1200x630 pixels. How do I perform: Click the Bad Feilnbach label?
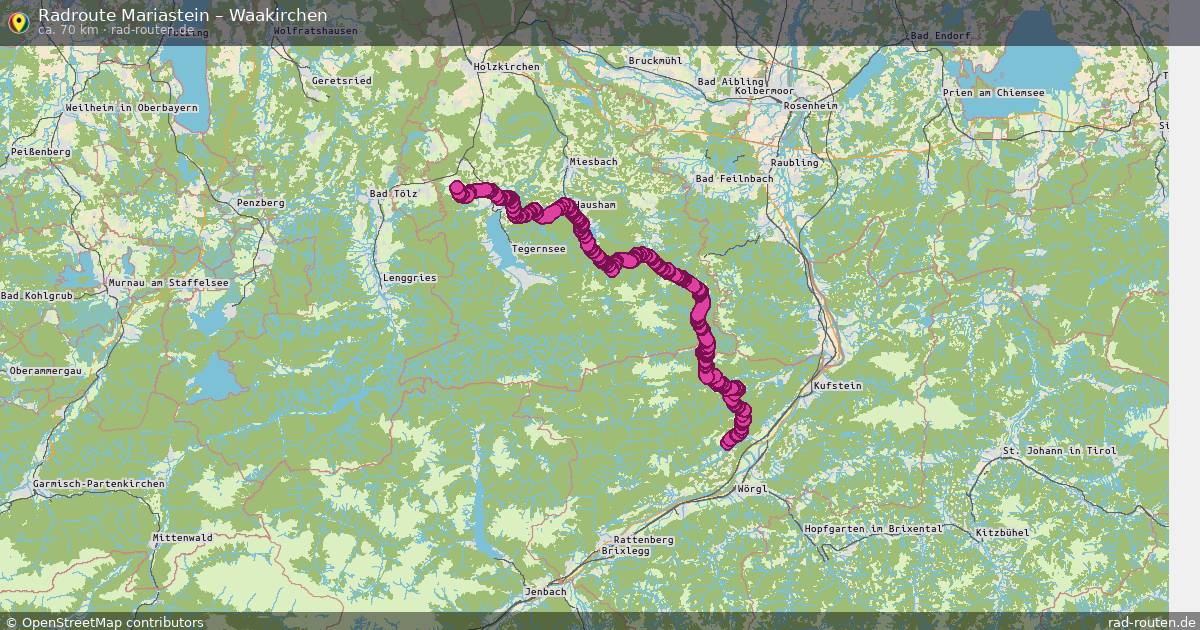(x=734, y=179)
